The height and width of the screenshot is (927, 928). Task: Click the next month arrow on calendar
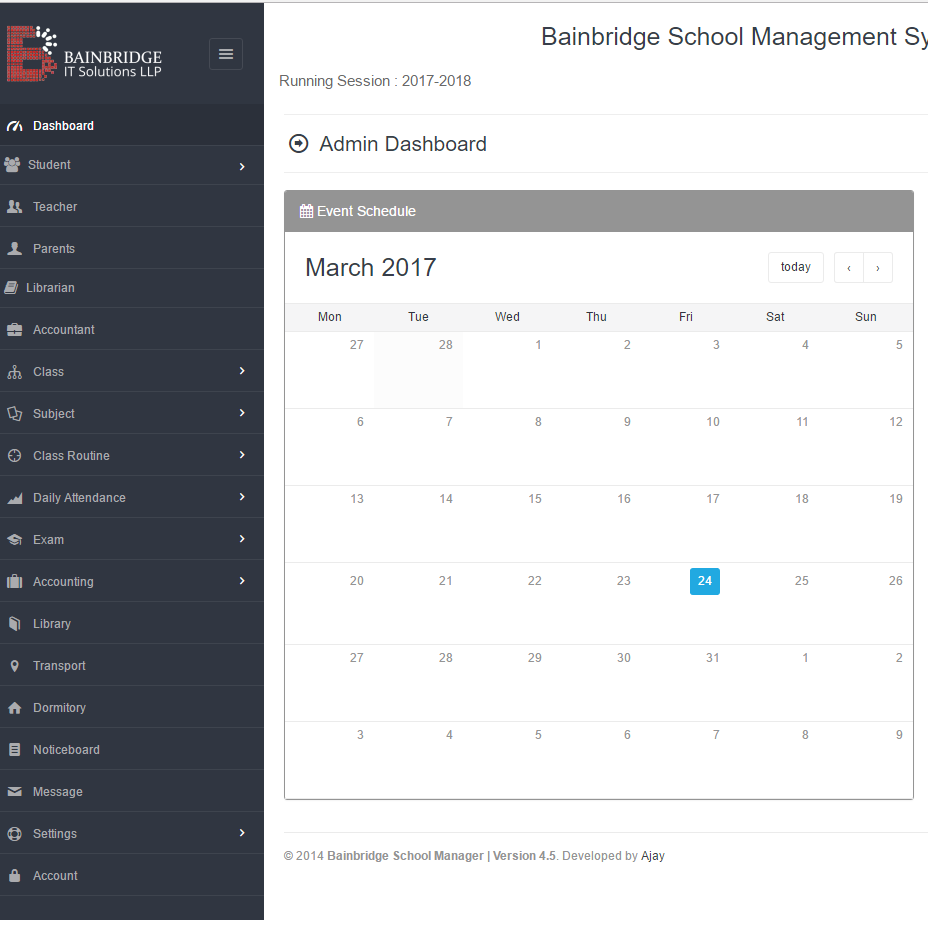coord(877,267)
